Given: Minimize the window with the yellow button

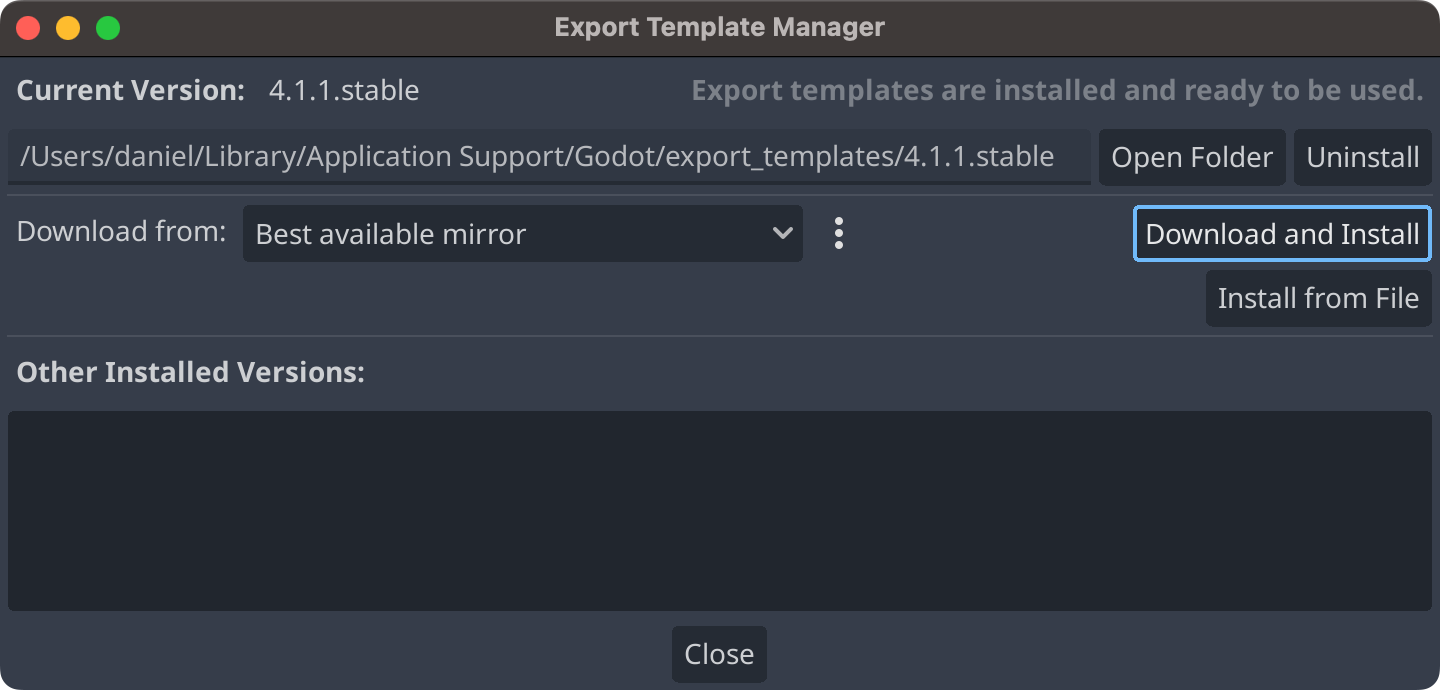Looking at the screenshot, I should click(68, 28).
